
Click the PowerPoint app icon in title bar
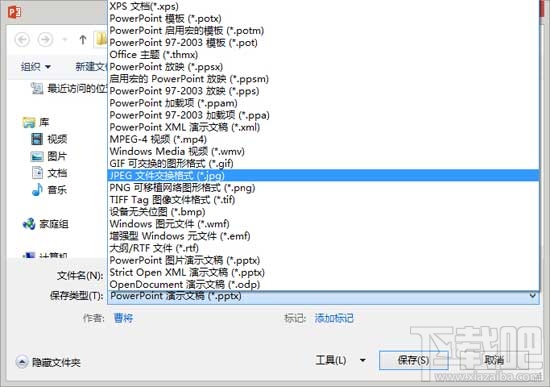pos(14,12)
